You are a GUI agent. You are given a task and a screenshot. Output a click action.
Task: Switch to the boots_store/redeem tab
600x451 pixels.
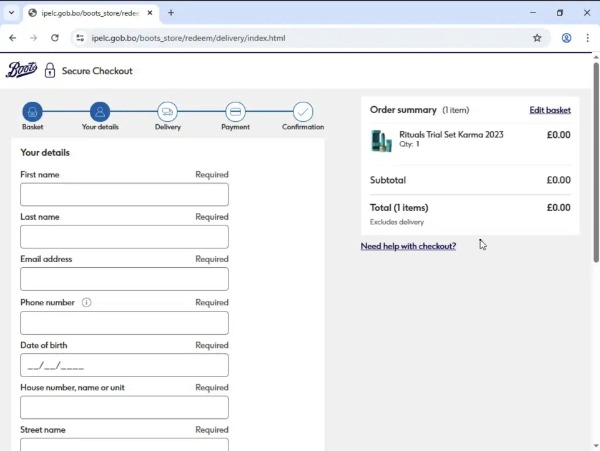(90, 13)
